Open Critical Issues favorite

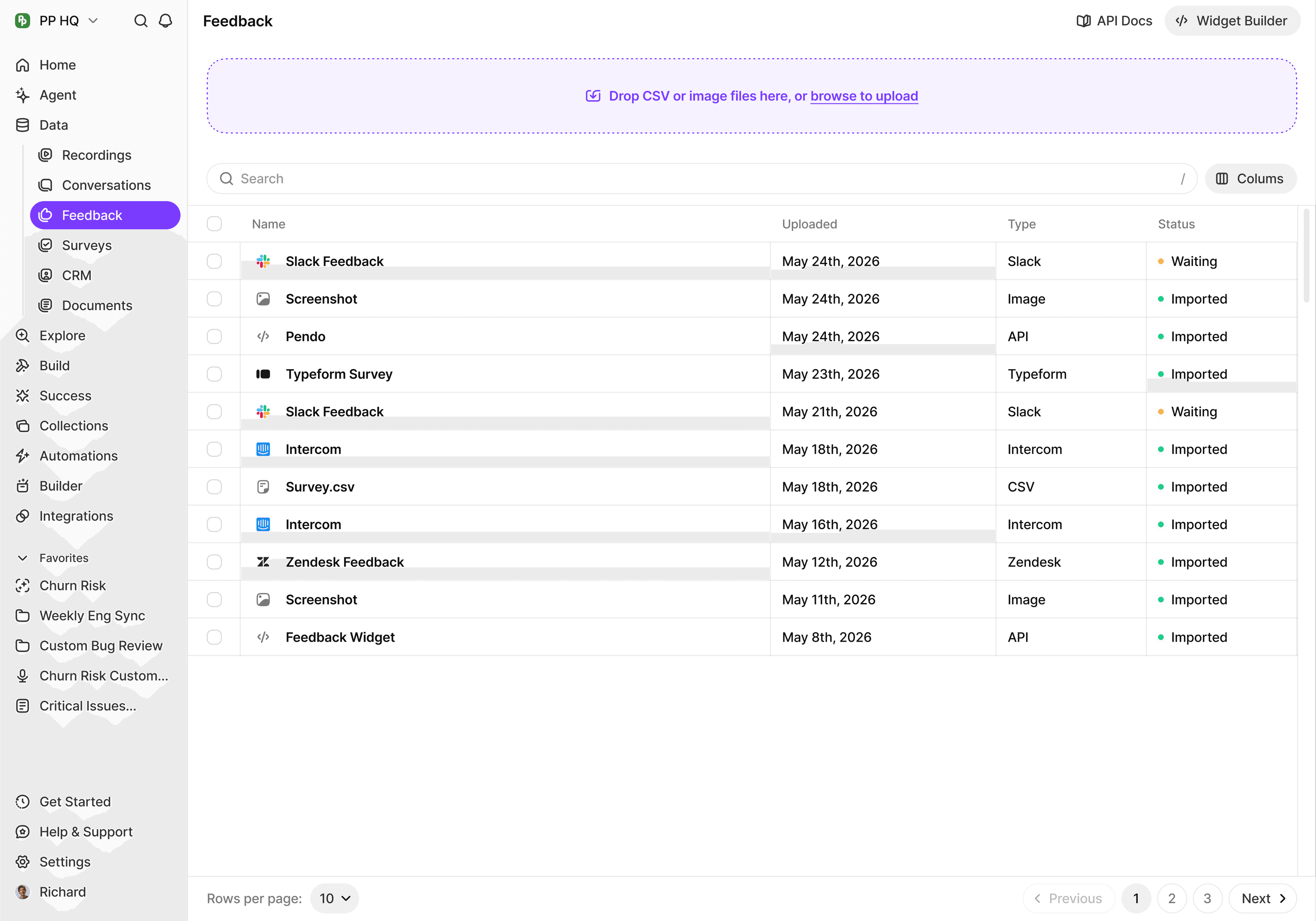[88, 706]
